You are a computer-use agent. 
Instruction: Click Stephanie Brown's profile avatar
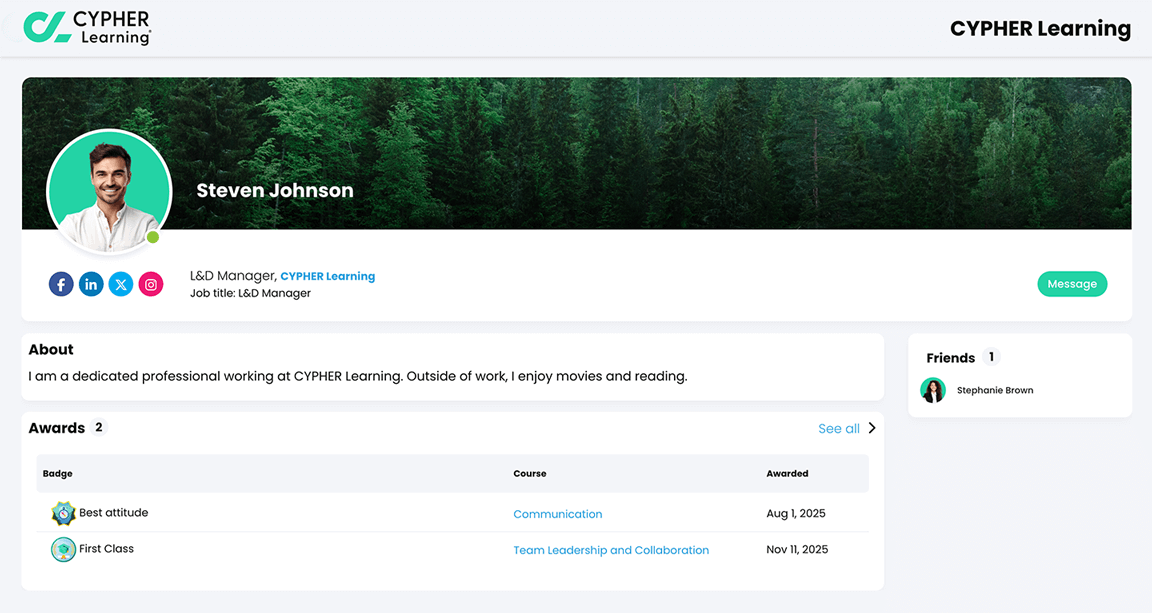click(933, 390)
